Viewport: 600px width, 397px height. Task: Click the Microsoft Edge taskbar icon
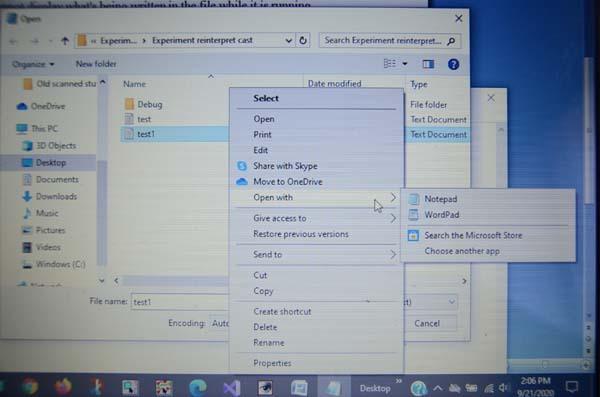coord(198,388)
